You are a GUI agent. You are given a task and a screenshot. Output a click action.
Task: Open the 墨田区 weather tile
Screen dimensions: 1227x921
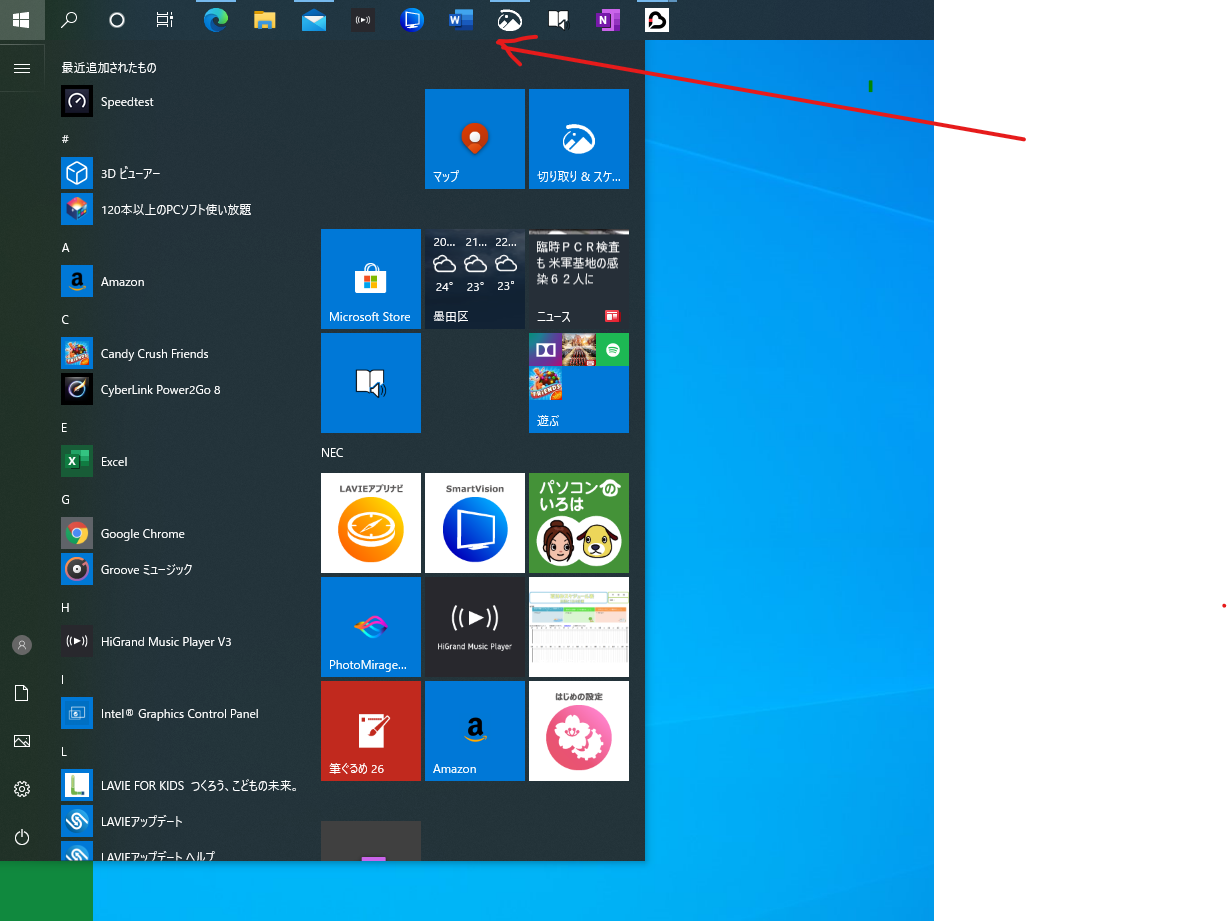click(475, 279)
